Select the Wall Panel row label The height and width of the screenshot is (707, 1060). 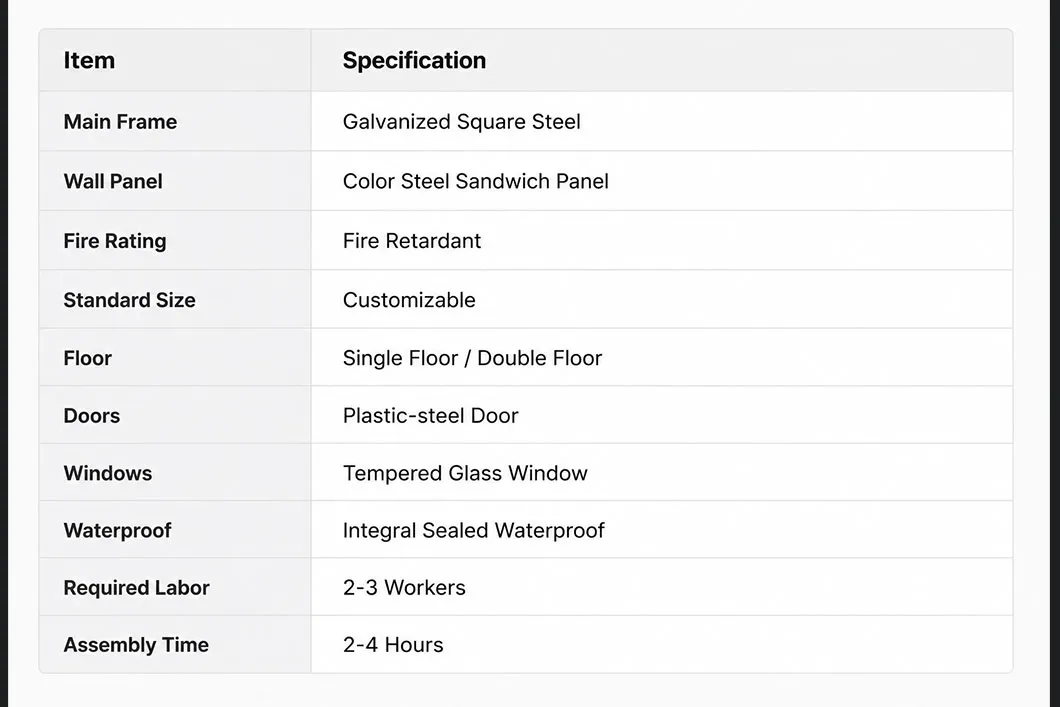[113, 181]
